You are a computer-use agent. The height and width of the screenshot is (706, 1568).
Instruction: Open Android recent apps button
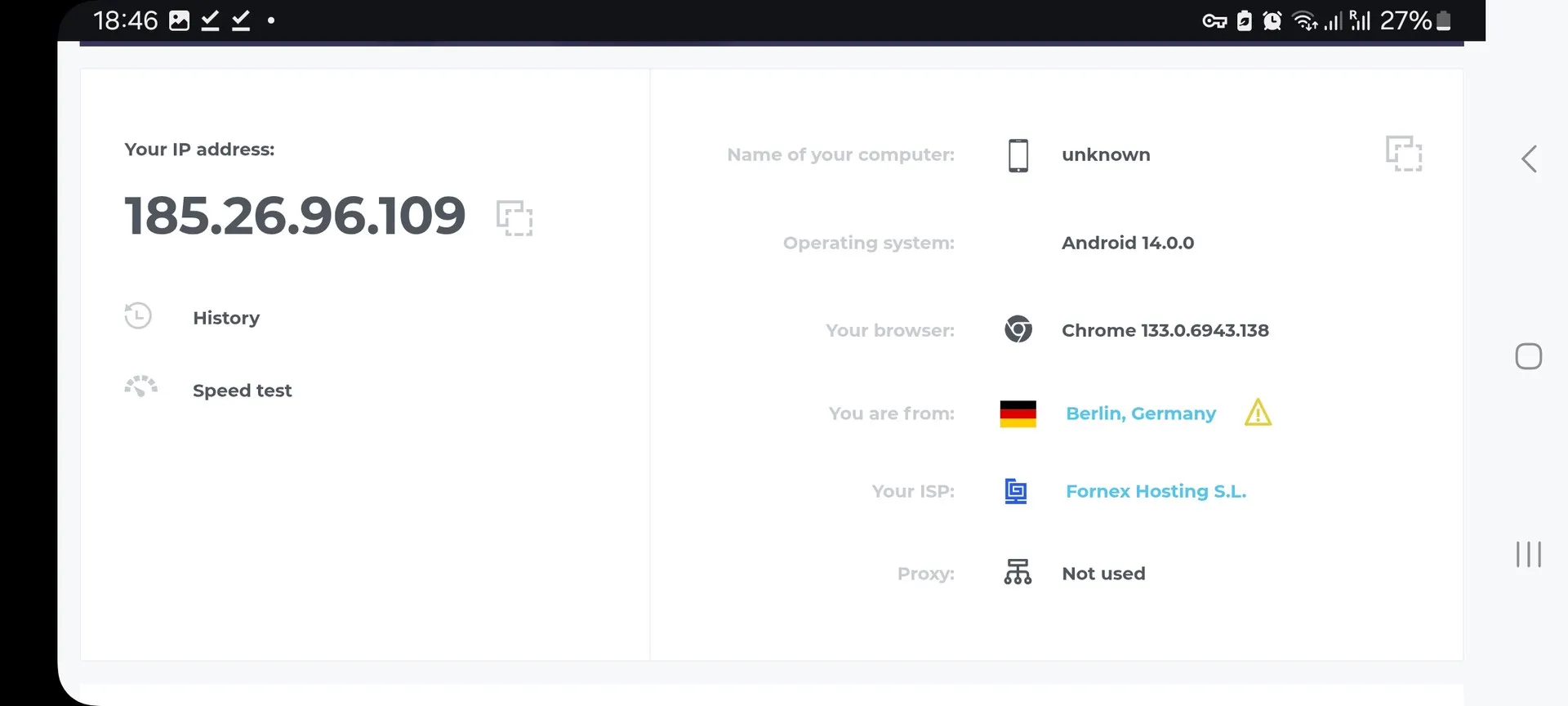[x=1528, y=554]
